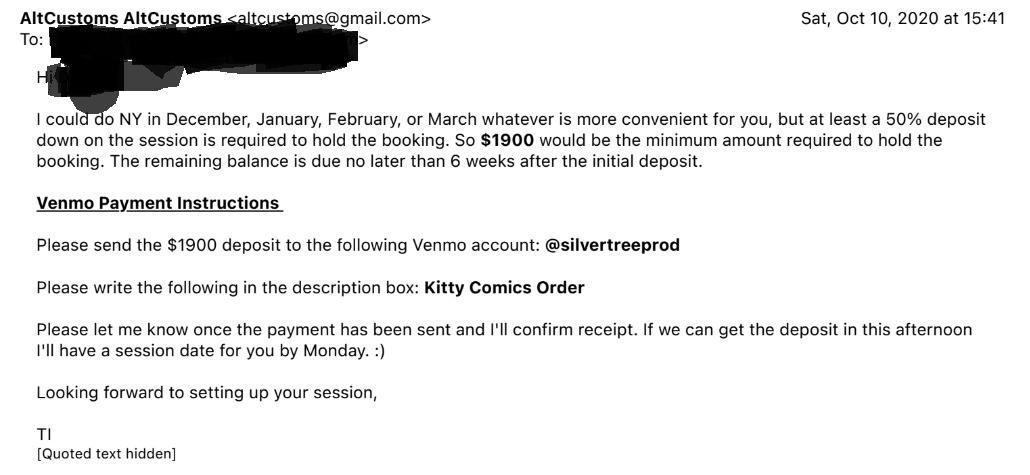Click the altcustoms@gmail.com sender address

click(x=329, y=18)
